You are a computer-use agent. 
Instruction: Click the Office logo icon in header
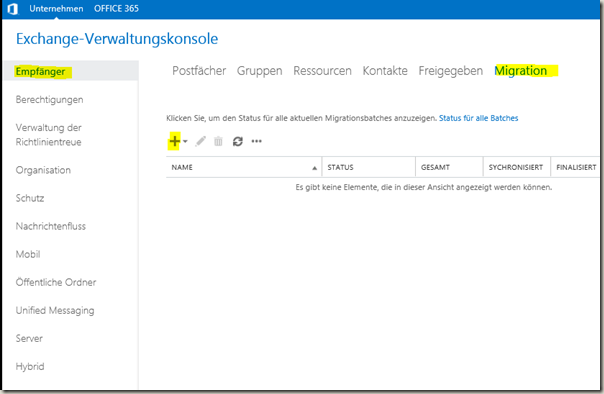tap(13, 8)
